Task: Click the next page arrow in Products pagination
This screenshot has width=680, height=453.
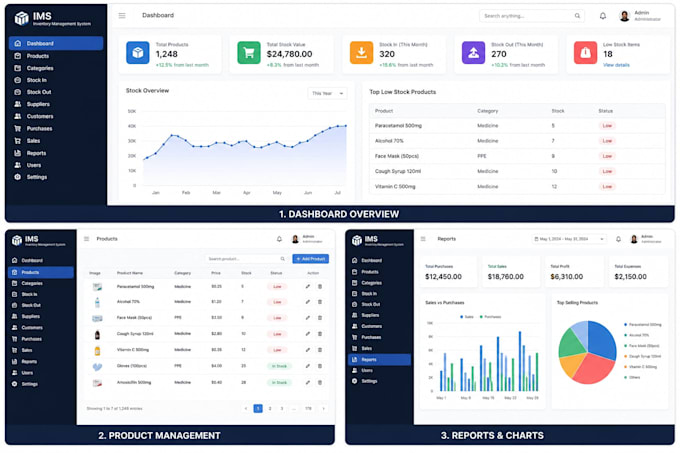Action: [x=323, y=408]
